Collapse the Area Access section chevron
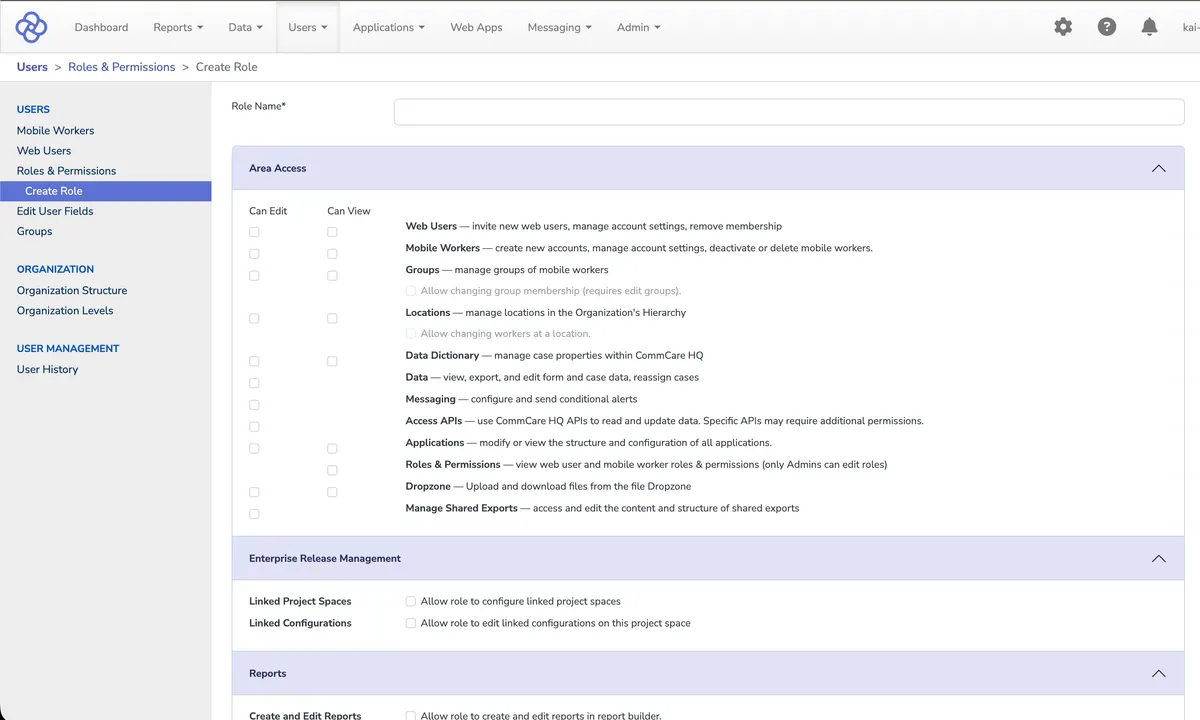1200x720 pixels. (x=1159, y=168)
